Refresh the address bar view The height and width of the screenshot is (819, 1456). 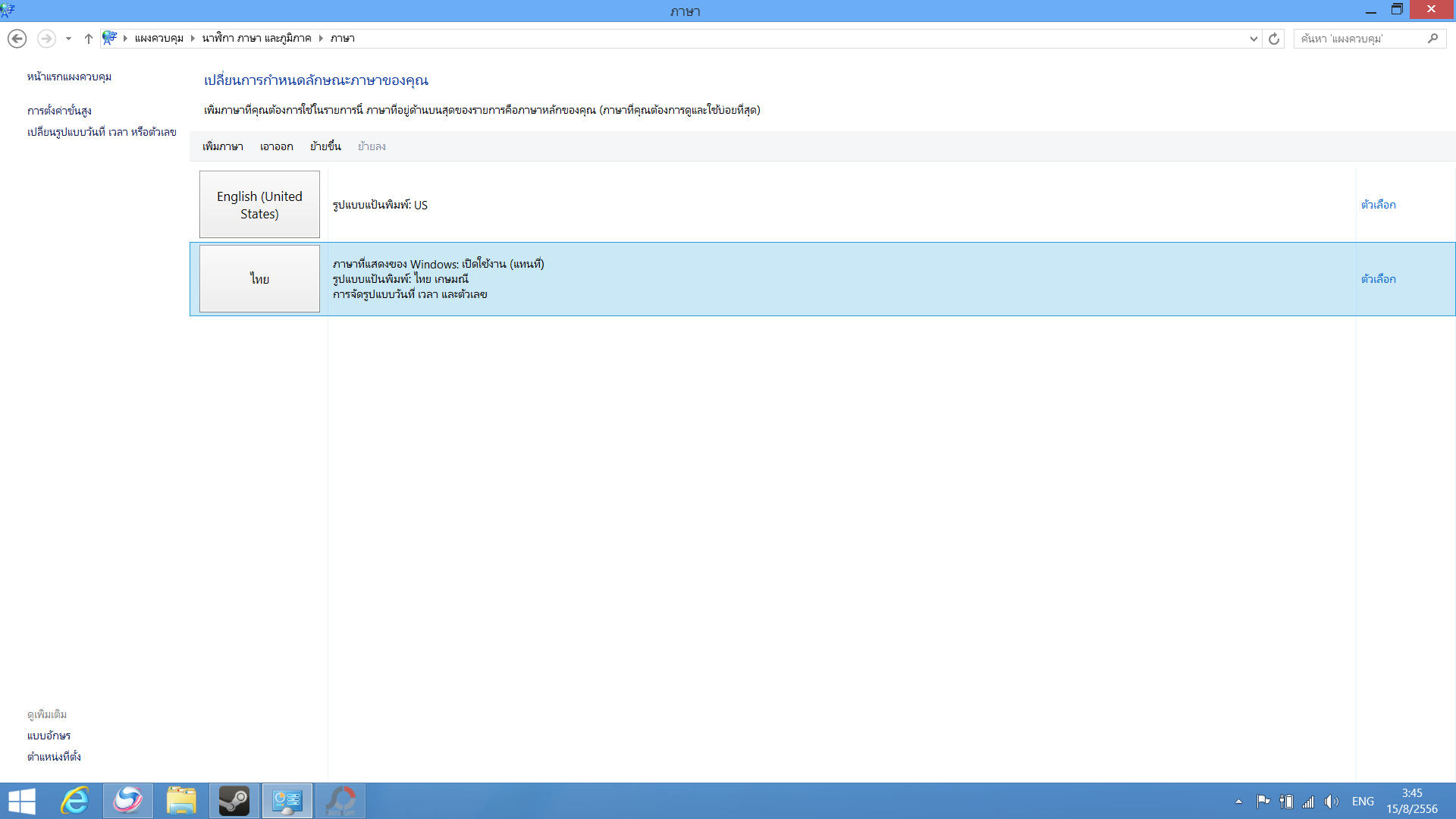tap(1274, 39)
